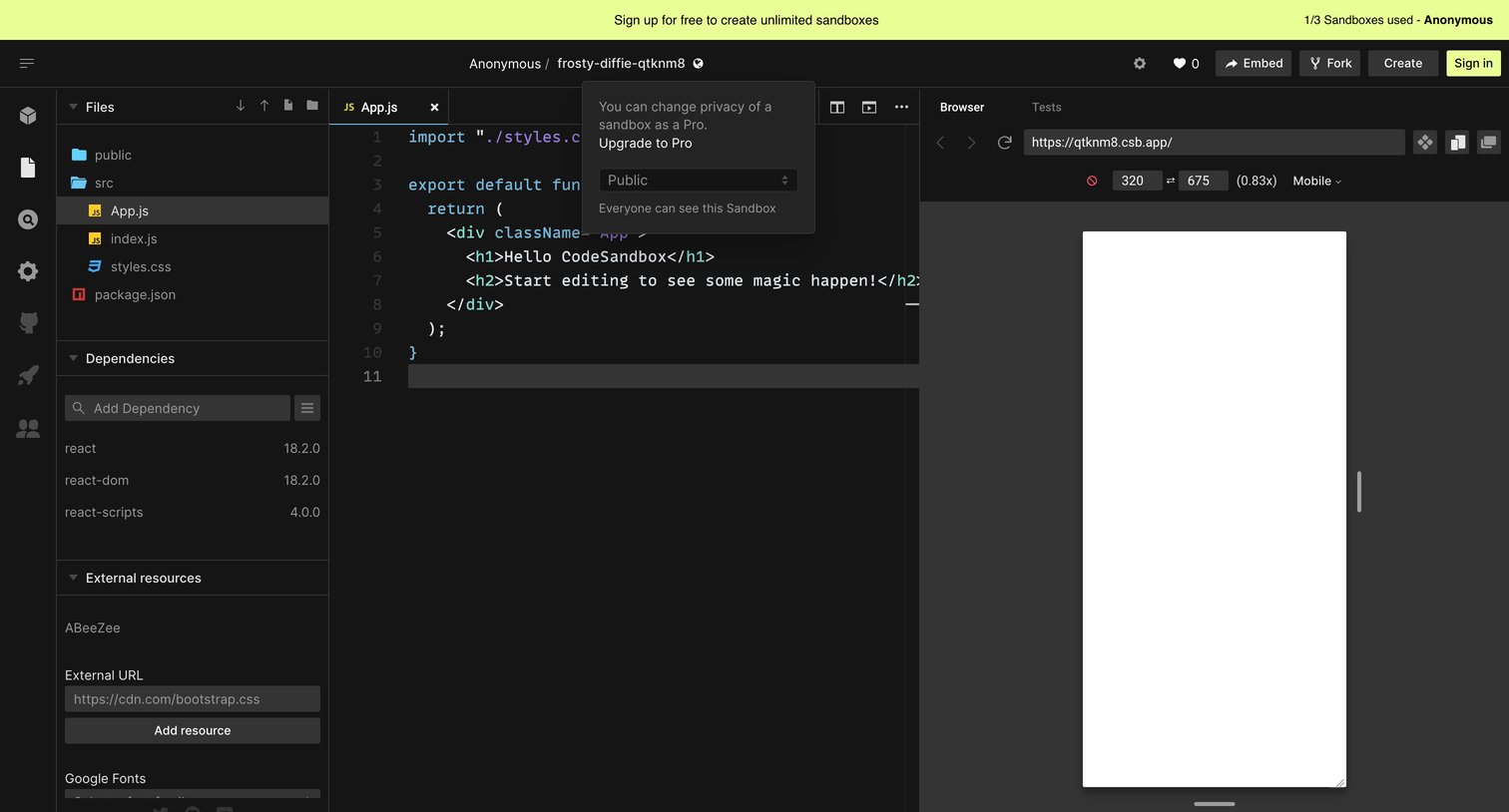Switch to the Browser tab

pyautogui.click(x=962, y=107)
